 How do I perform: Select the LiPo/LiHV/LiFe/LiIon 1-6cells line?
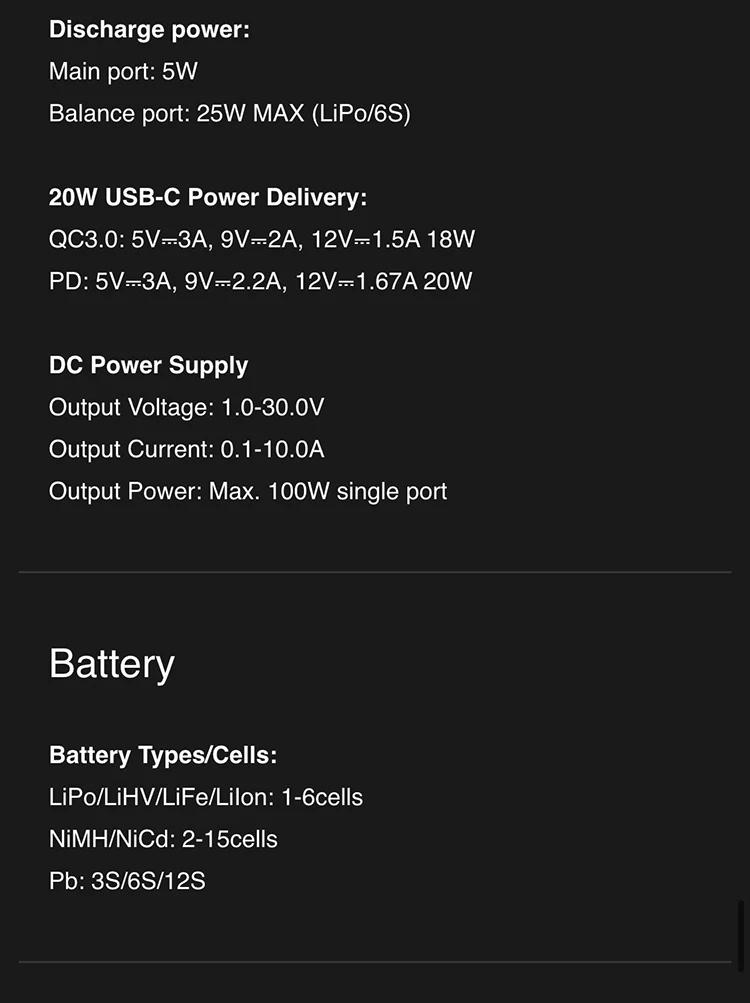[205, 798]
